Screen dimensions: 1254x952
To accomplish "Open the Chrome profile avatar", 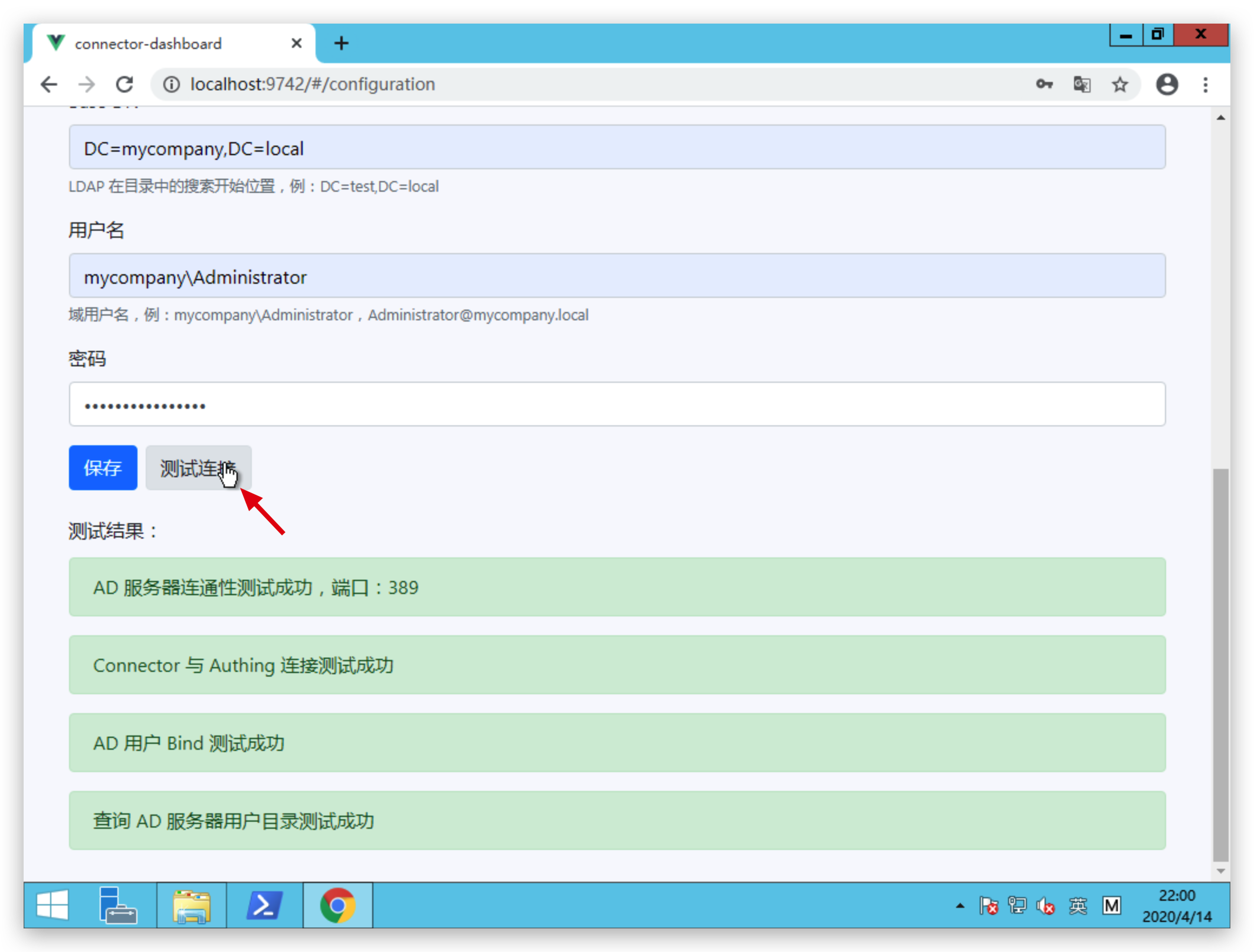I will pos(1166,84).
